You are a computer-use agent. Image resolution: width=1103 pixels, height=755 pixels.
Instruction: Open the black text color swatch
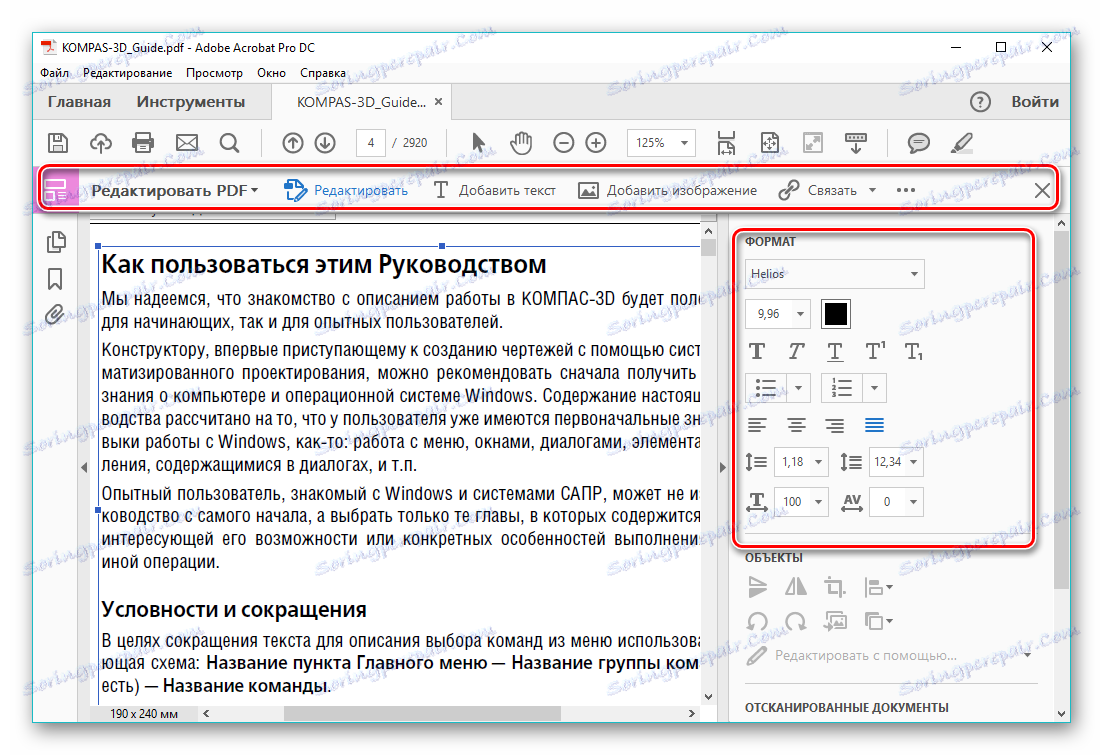point(835,313)
